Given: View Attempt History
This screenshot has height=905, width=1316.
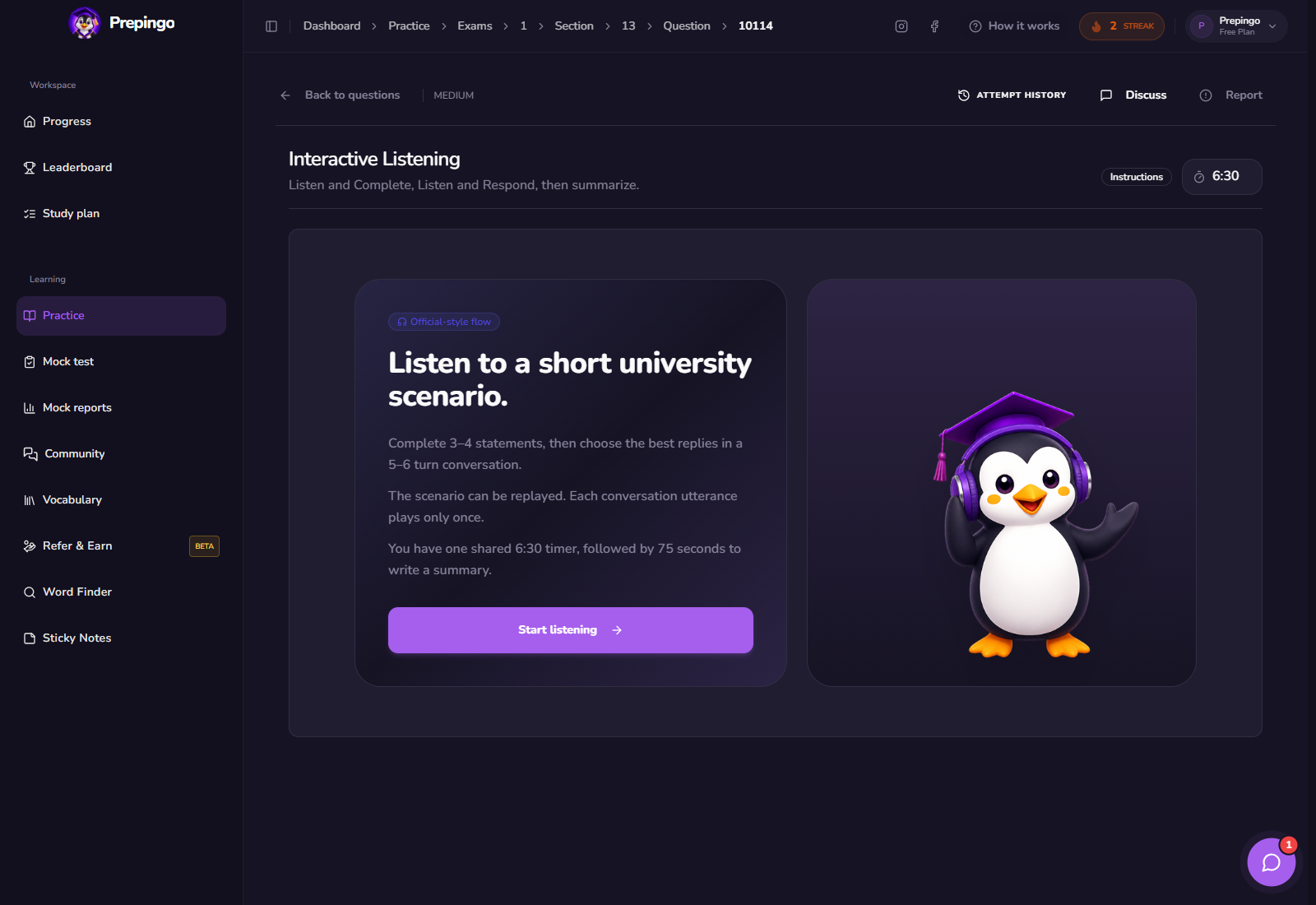Looking at the screenshot, I should pos(1012,95).
